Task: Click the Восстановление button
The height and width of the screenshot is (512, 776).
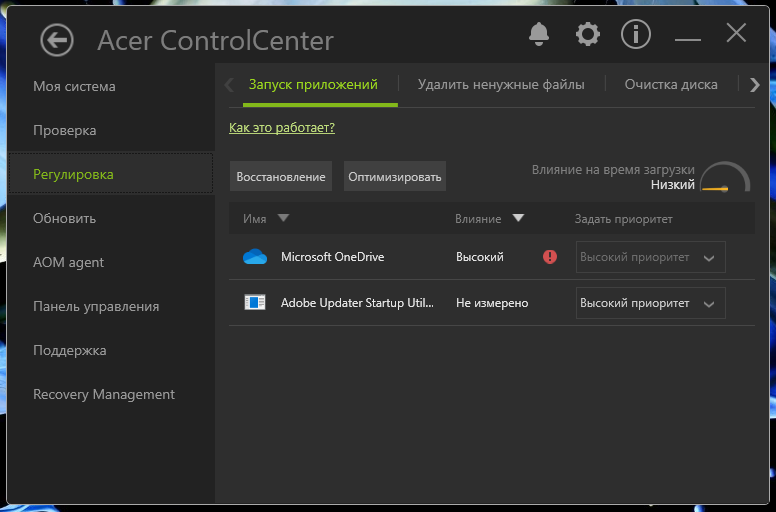Action: (x=281, y=176)
